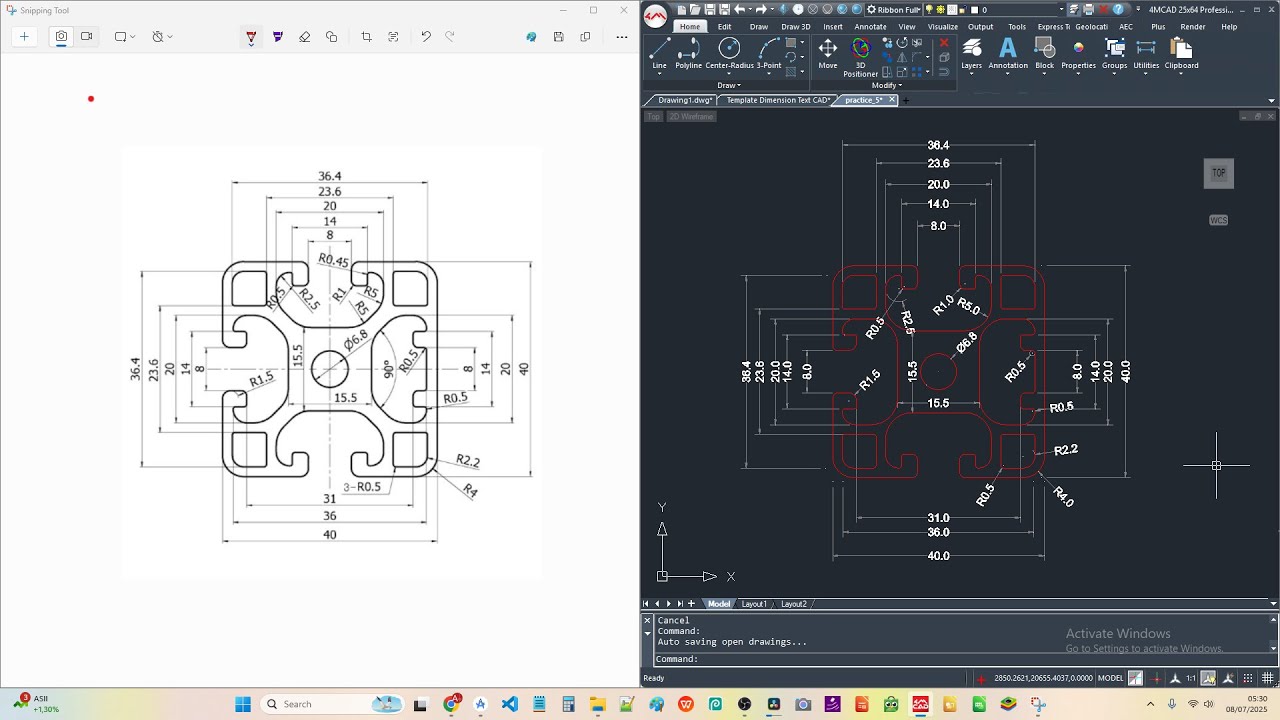The width and height of the screenshot is (1280, 720).
Task: Toggle the highlighter pen in Snipping Tool
Action: coord(278,37)
